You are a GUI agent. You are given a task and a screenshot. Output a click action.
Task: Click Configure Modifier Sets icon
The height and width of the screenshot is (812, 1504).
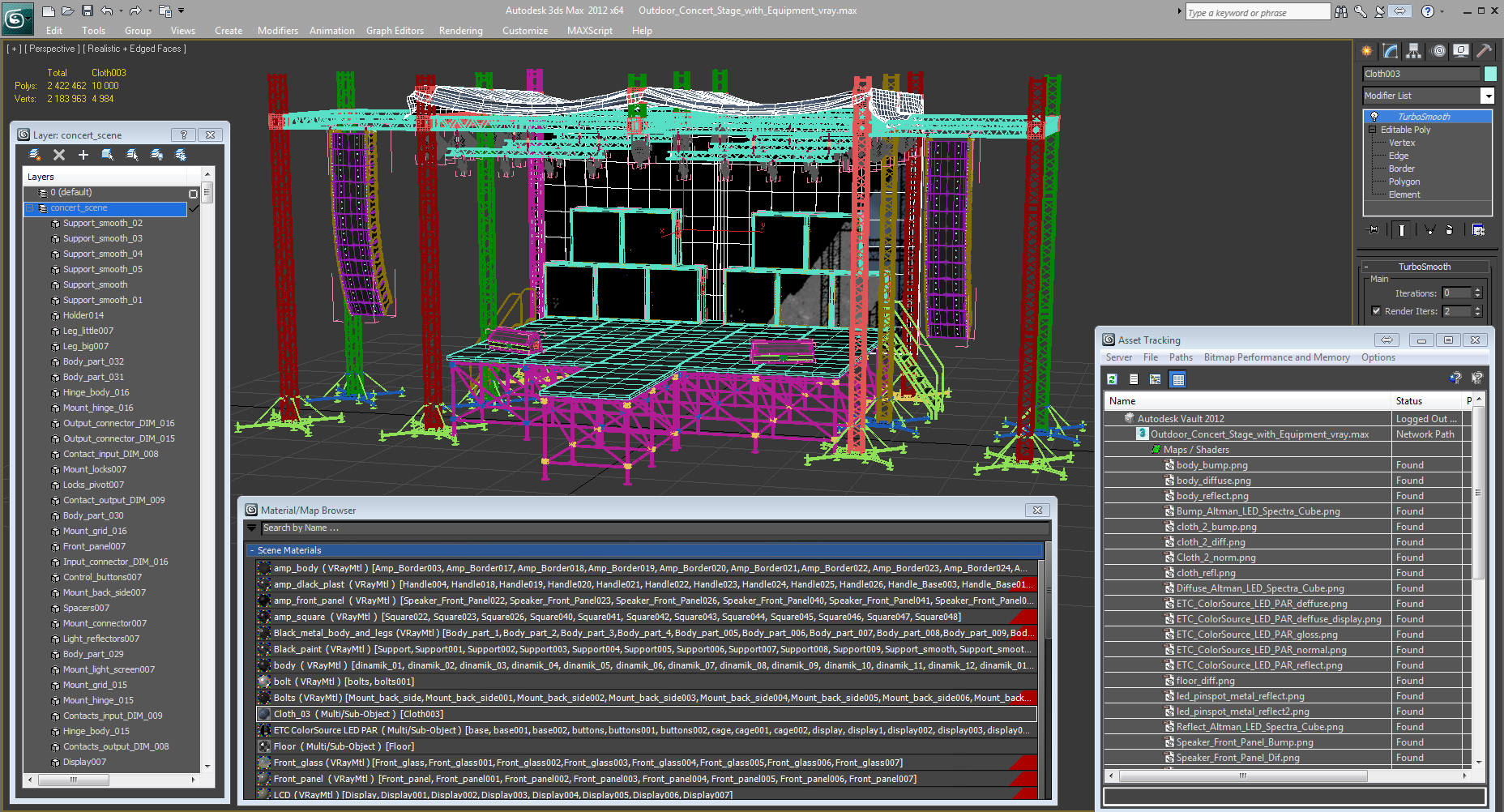[x=1479, y=230]
